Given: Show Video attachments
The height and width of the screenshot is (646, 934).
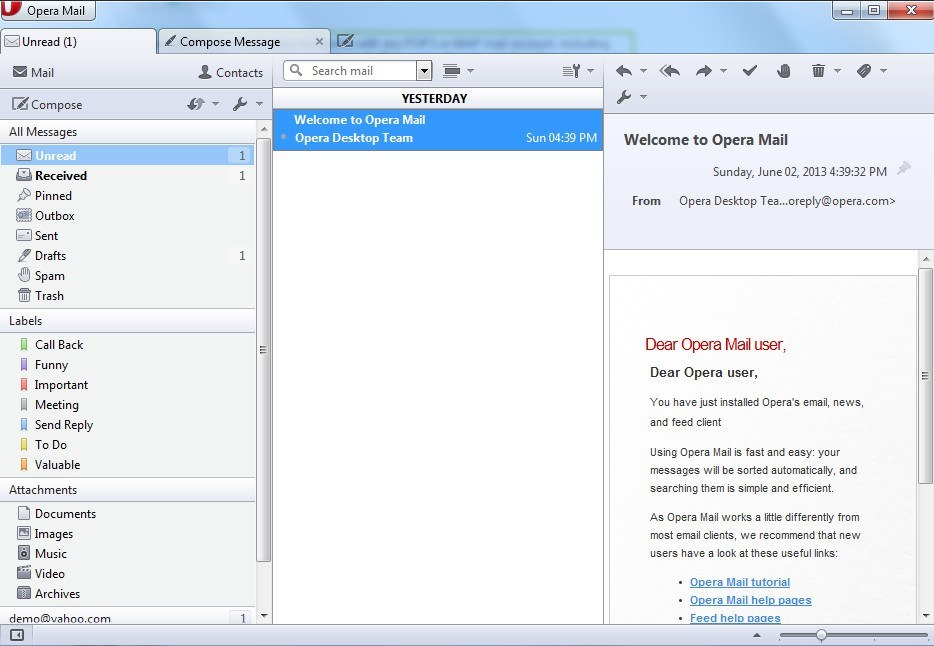Looking at the screenshot, I should point(127,573).
